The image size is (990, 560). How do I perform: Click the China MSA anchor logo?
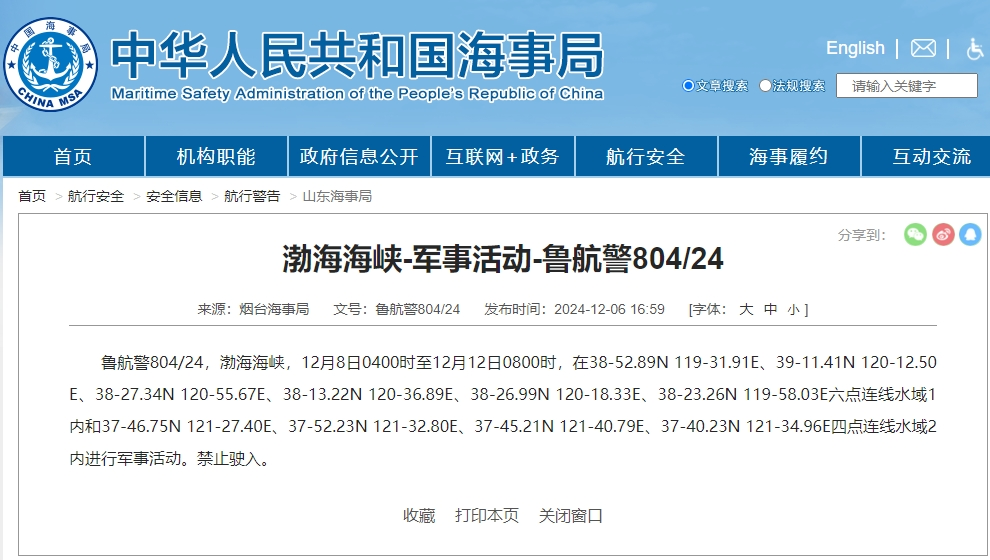point(51,64)
